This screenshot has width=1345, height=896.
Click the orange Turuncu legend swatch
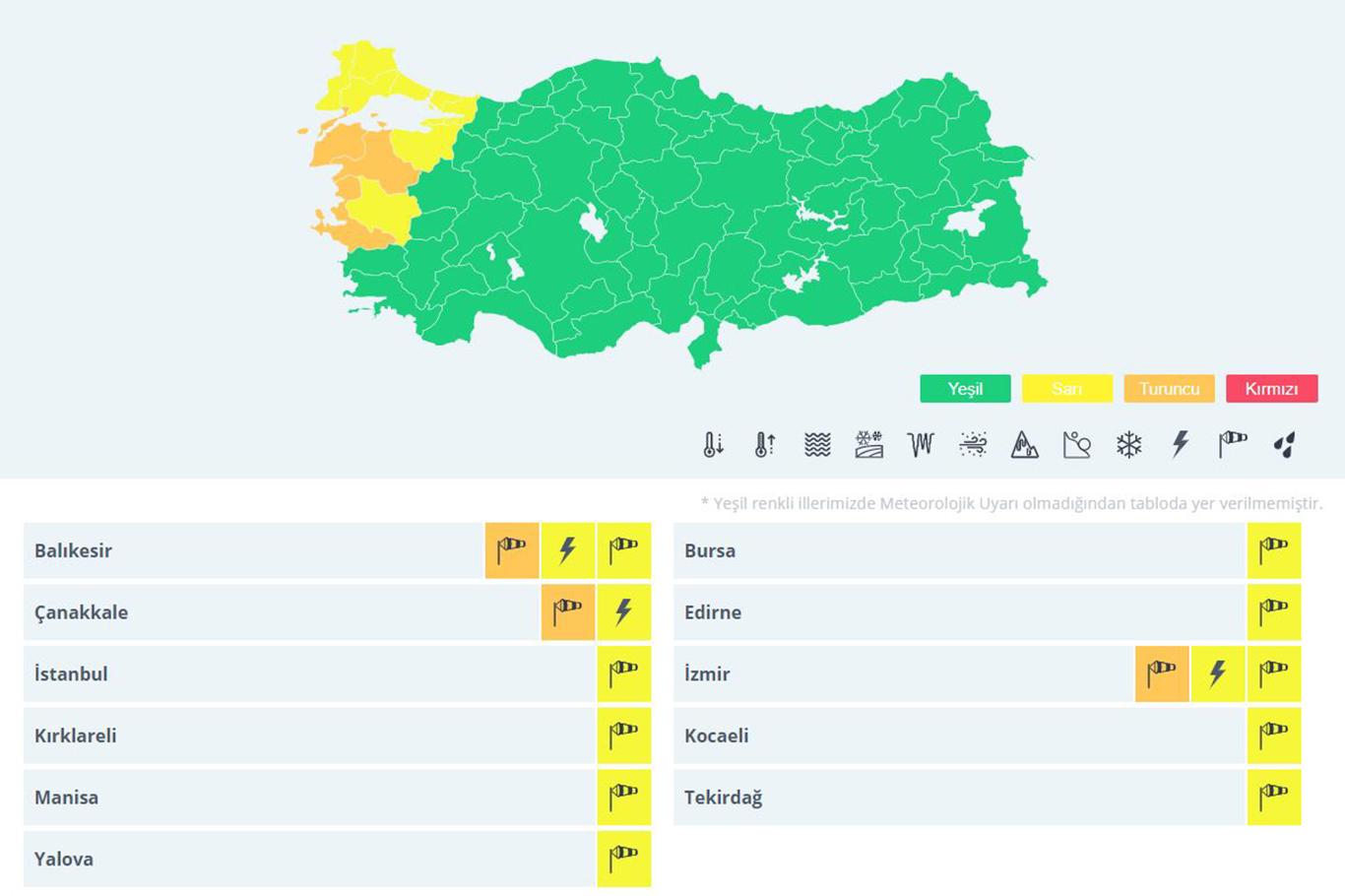1170,389
